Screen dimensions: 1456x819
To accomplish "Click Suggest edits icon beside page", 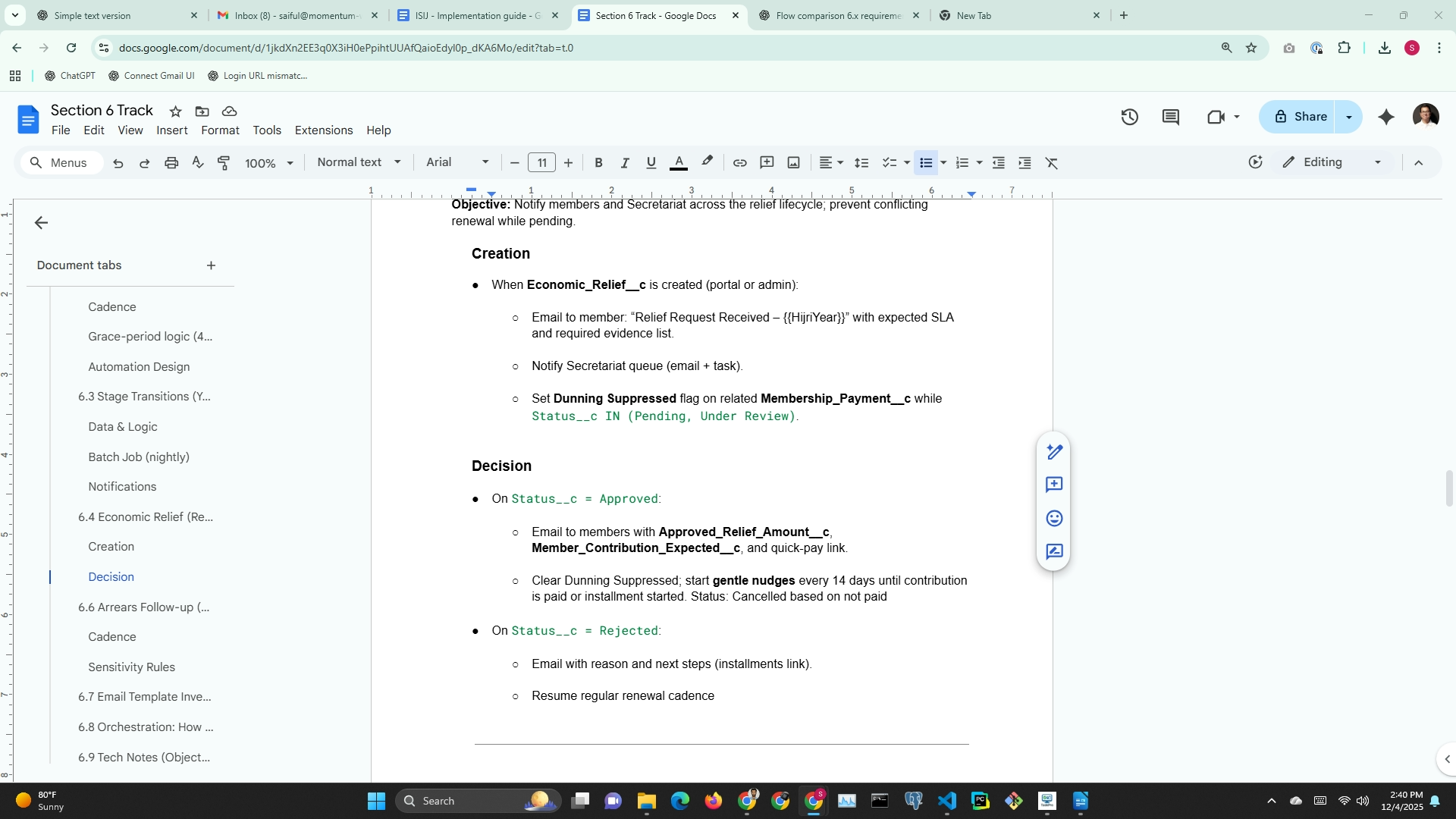I will tap(1054, 551).
